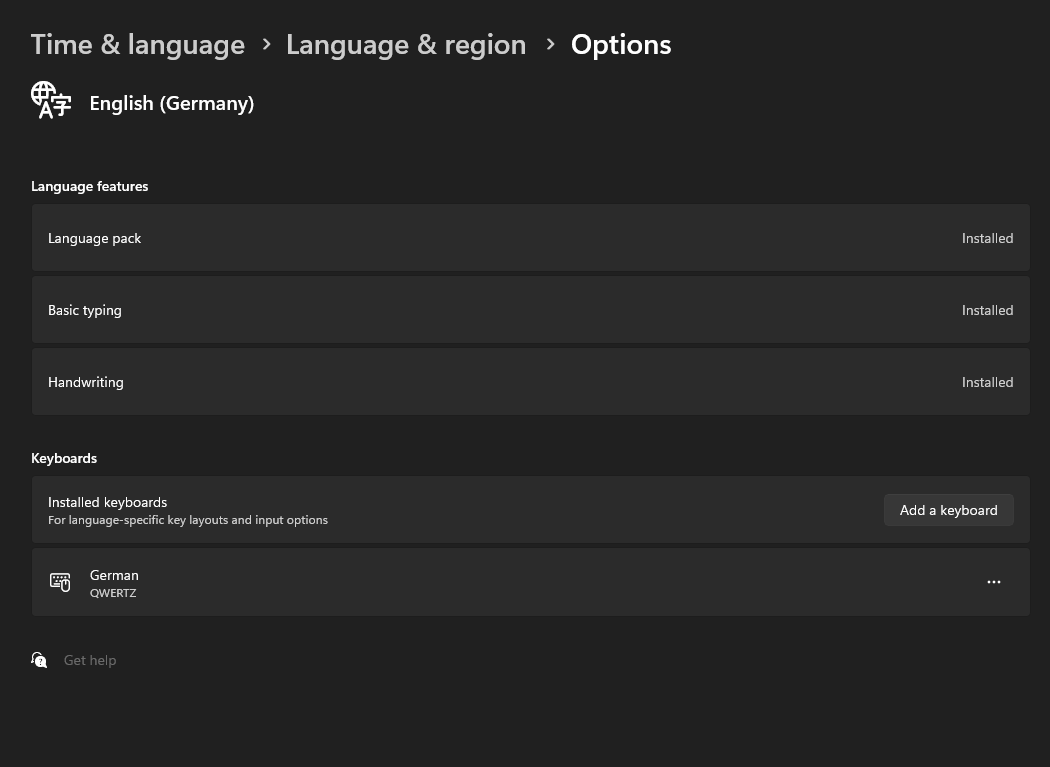Screen dimensions: 1050x767
Task: Click the English (Germany) language icon
Action: click(51, 100)
